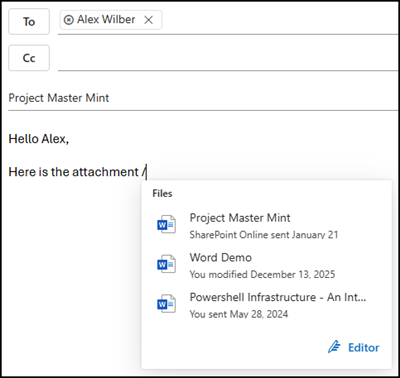Select the Powershell Infrastructure file suggestion
The image size is (400, 378).
point(266,305)
